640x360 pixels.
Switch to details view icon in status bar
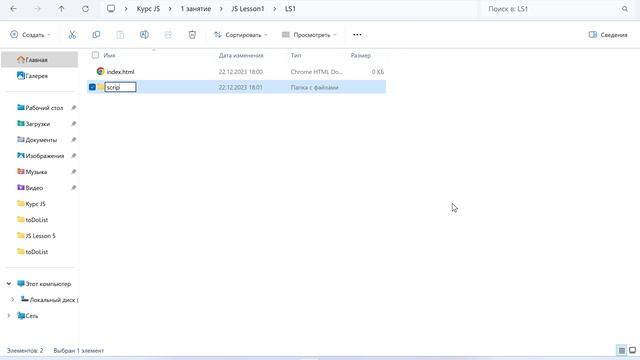[x=621, y=350]
